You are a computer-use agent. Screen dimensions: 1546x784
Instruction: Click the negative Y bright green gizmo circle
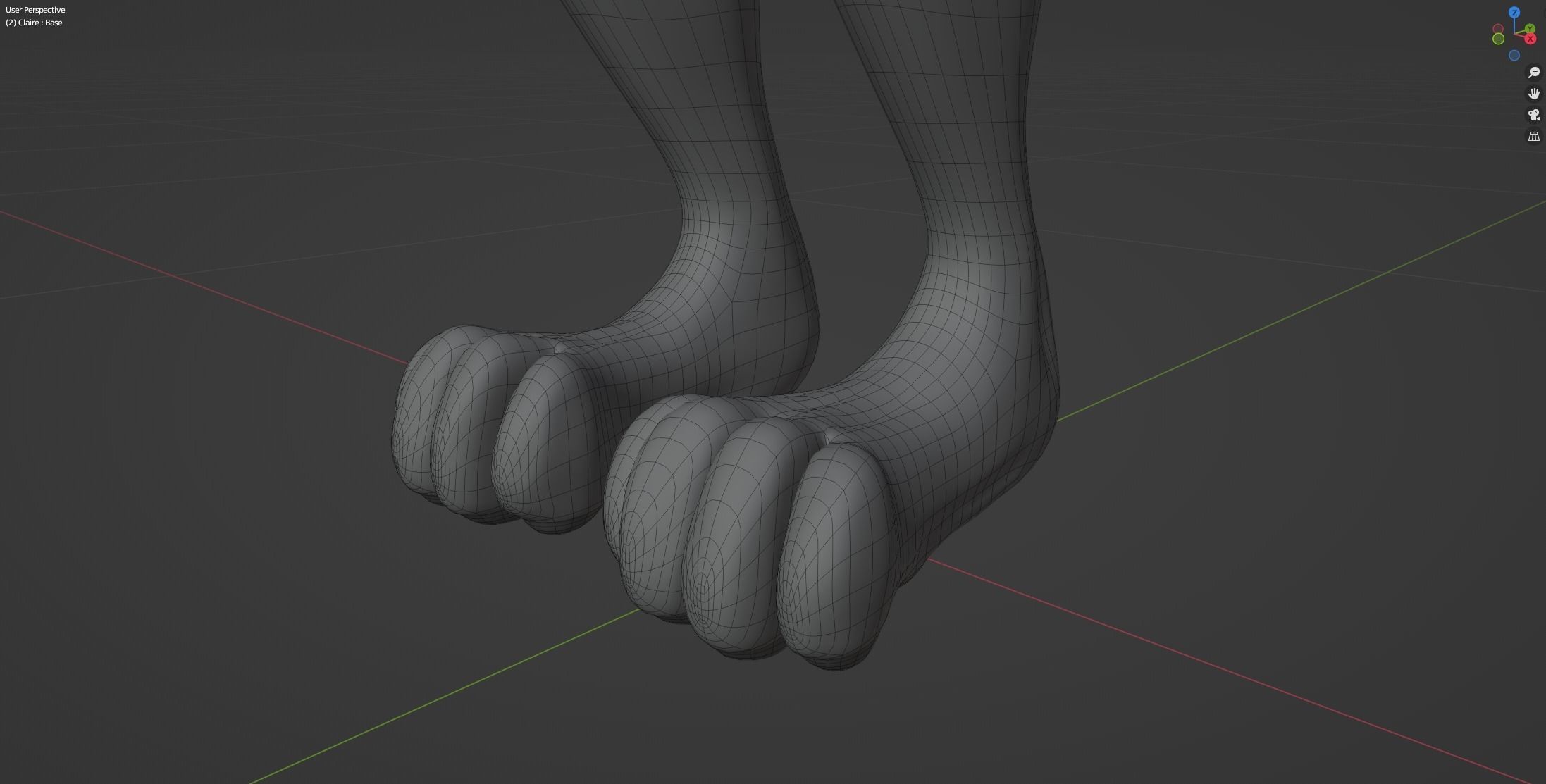[1499, 39]
